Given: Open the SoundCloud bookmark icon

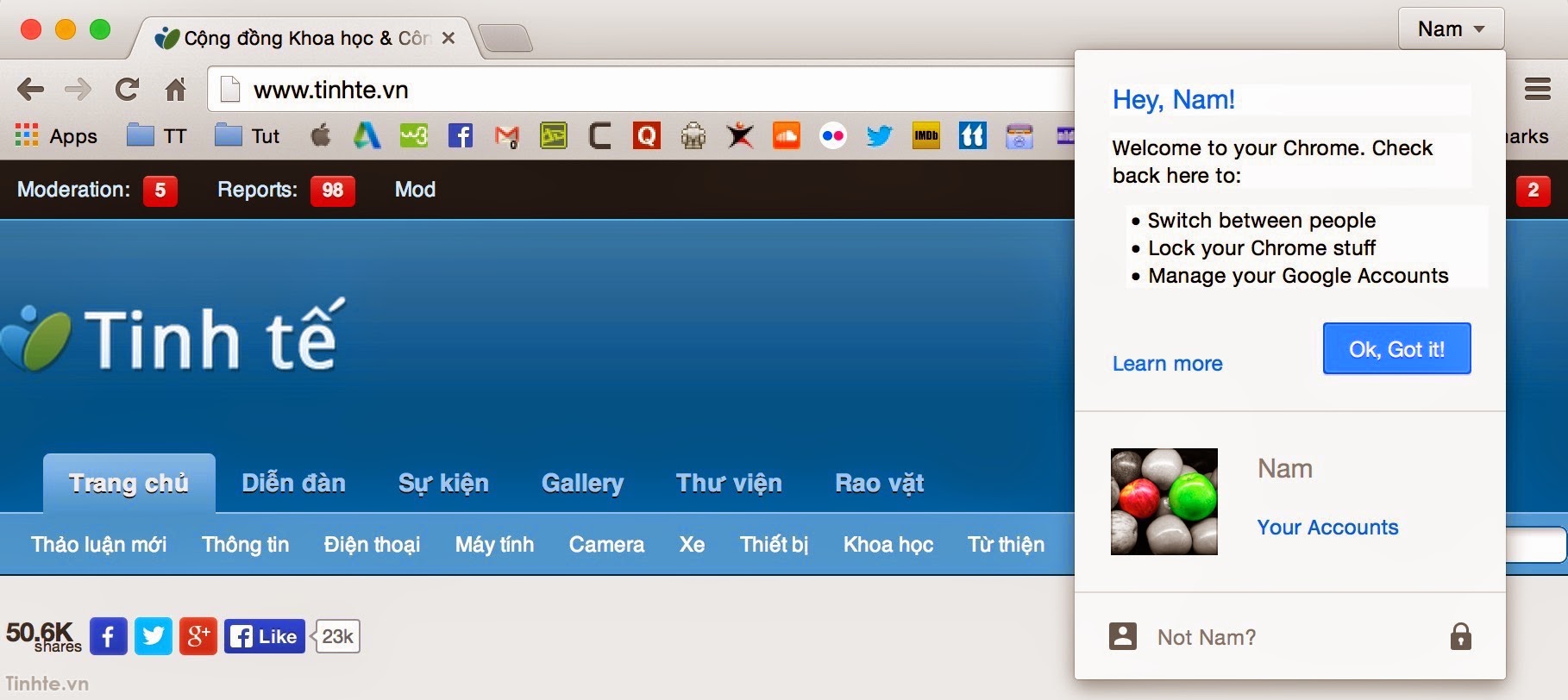Looking at the screenshot, I should pos(787,135).
